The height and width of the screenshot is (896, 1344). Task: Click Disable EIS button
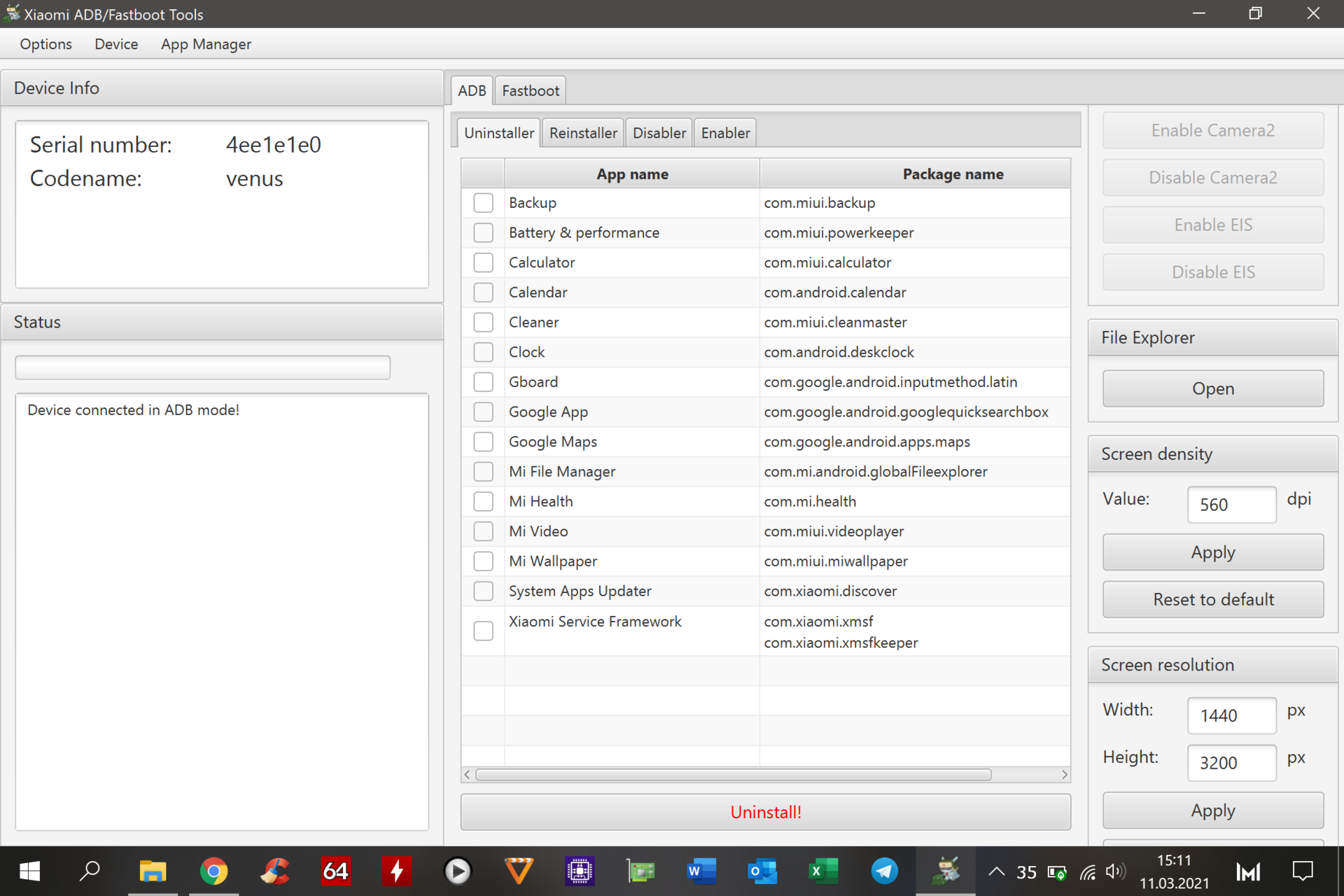[1213, 272]
